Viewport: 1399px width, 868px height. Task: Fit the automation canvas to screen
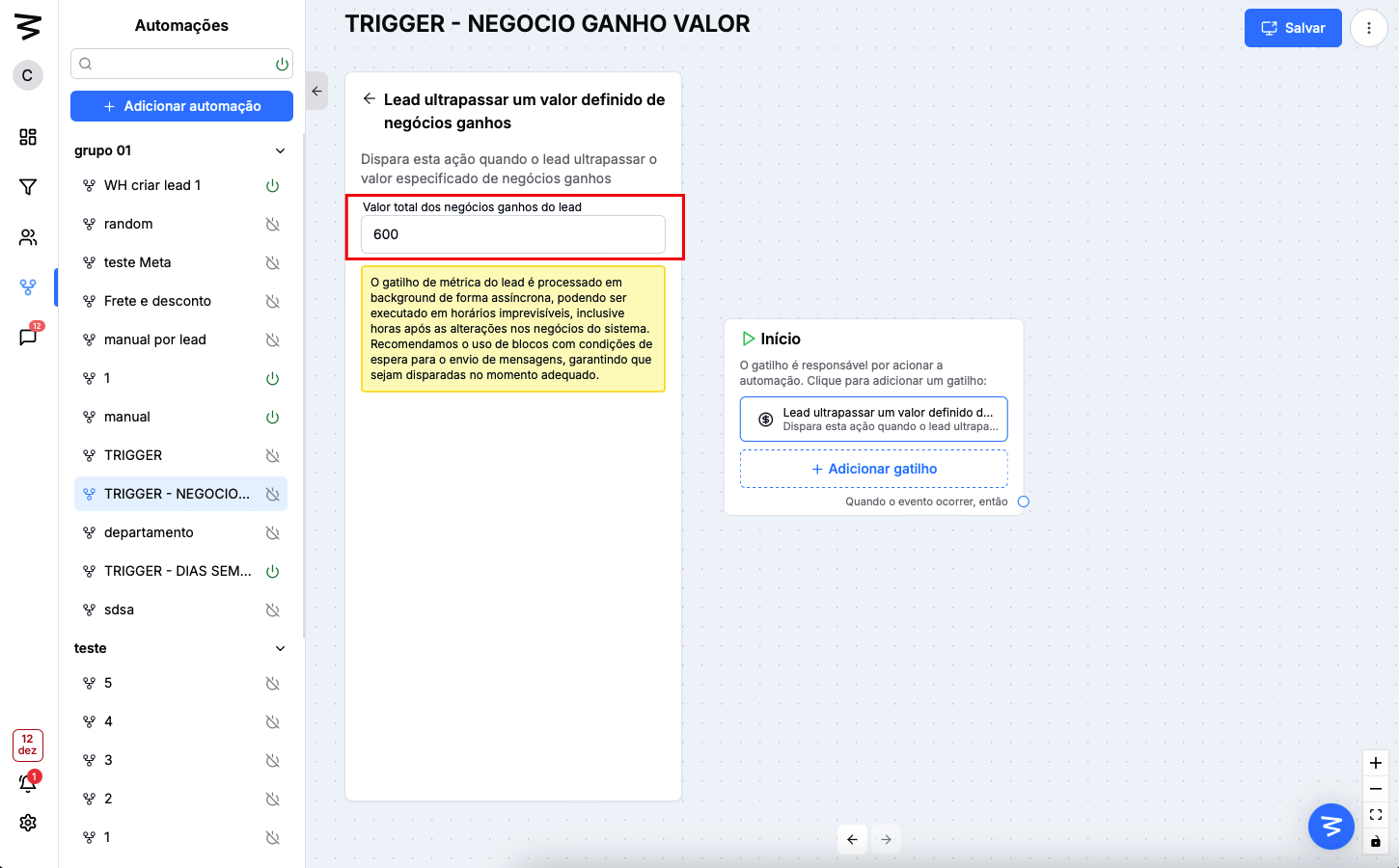1375,814
